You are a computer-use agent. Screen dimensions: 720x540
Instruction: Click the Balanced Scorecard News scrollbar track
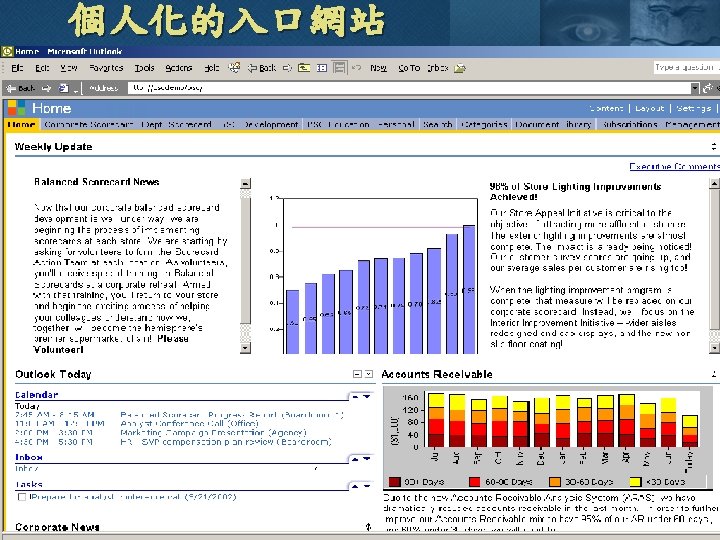pyautogui.click(x=246, y=265)
